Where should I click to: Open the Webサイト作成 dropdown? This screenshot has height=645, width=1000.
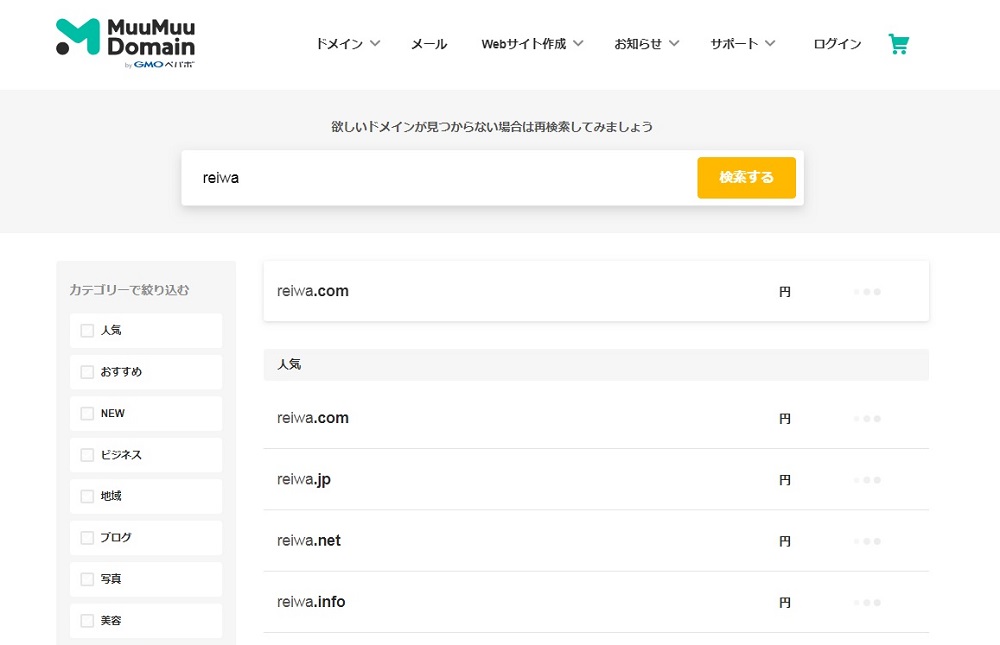[532, 44]
